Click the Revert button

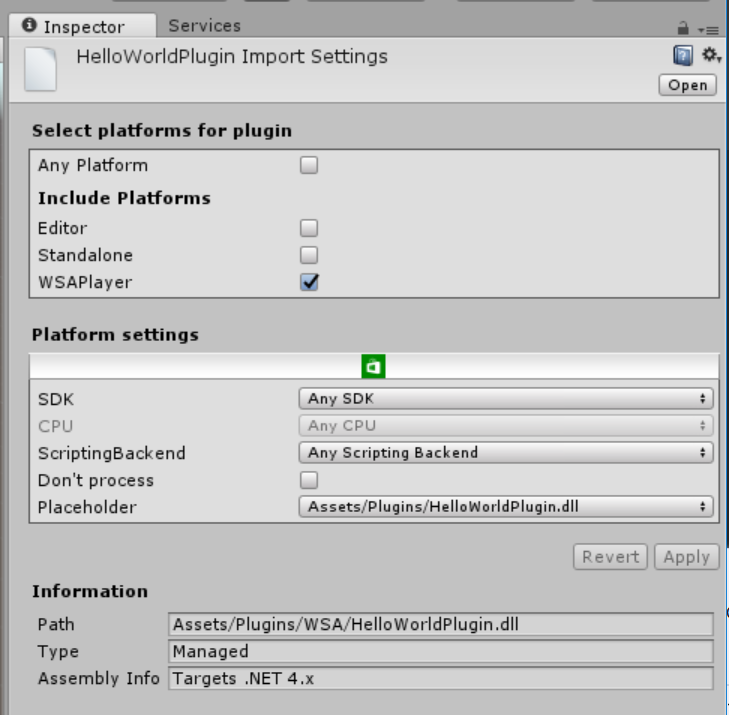(x=610, y=556)
